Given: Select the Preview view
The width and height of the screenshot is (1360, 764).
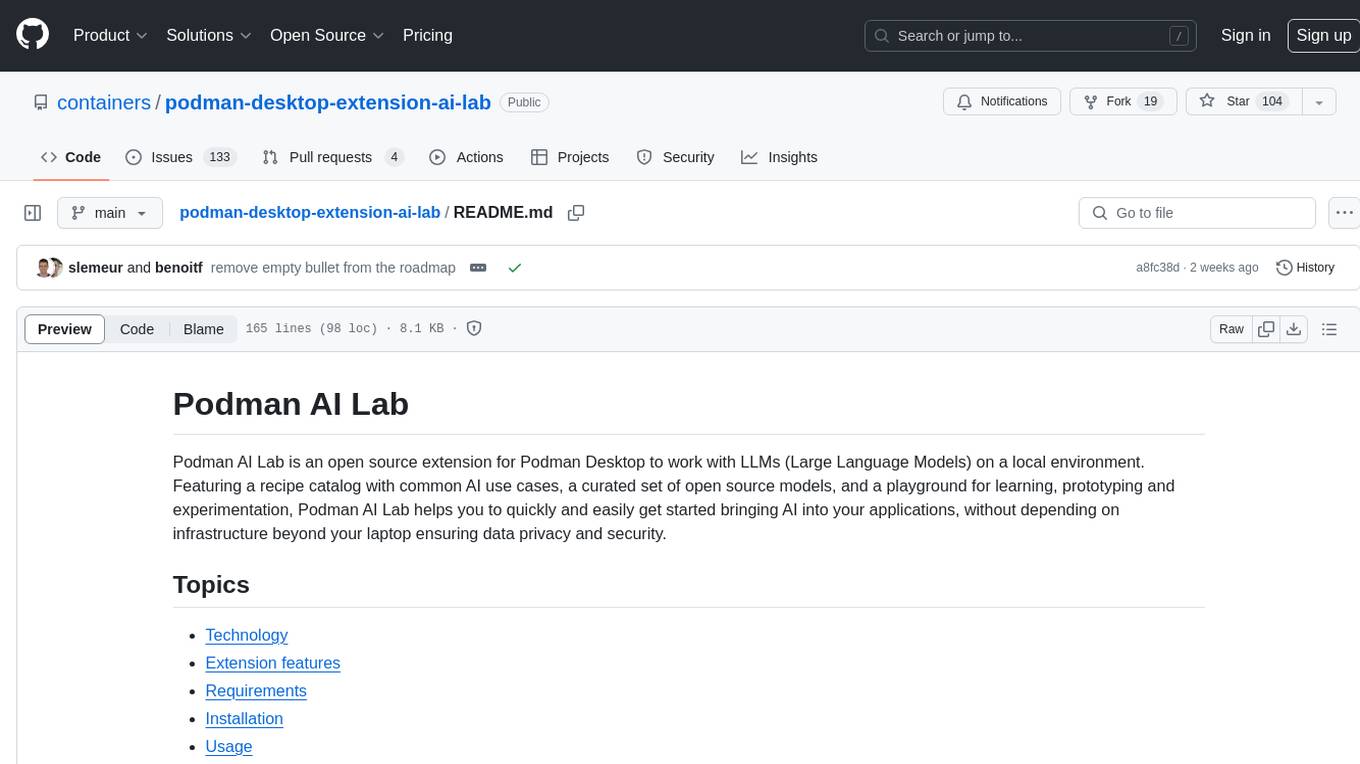Looking at the screenshot, I should pyautogui.click(x=65, y=329).
